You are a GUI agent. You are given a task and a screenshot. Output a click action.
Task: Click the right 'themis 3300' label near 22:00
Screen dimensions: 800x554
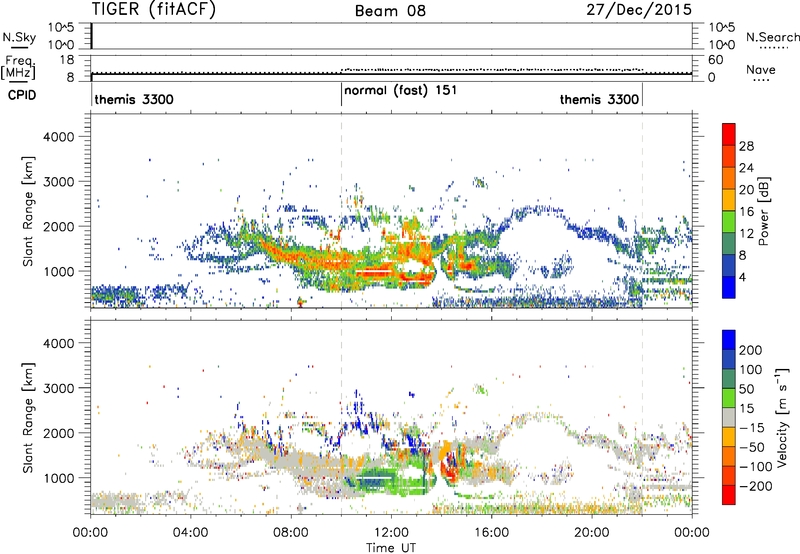click(599, 99)
